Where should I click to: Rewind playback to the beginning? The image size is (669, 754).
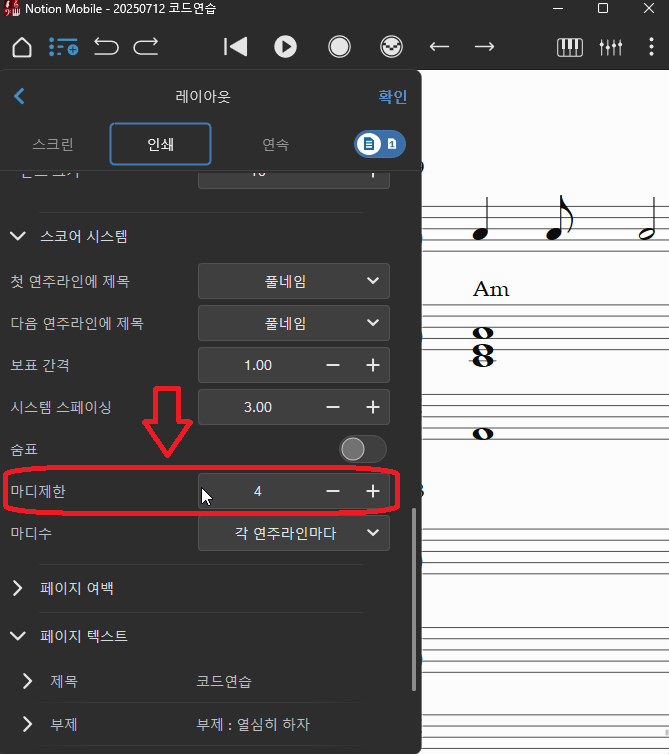click(x=235, y=47)
